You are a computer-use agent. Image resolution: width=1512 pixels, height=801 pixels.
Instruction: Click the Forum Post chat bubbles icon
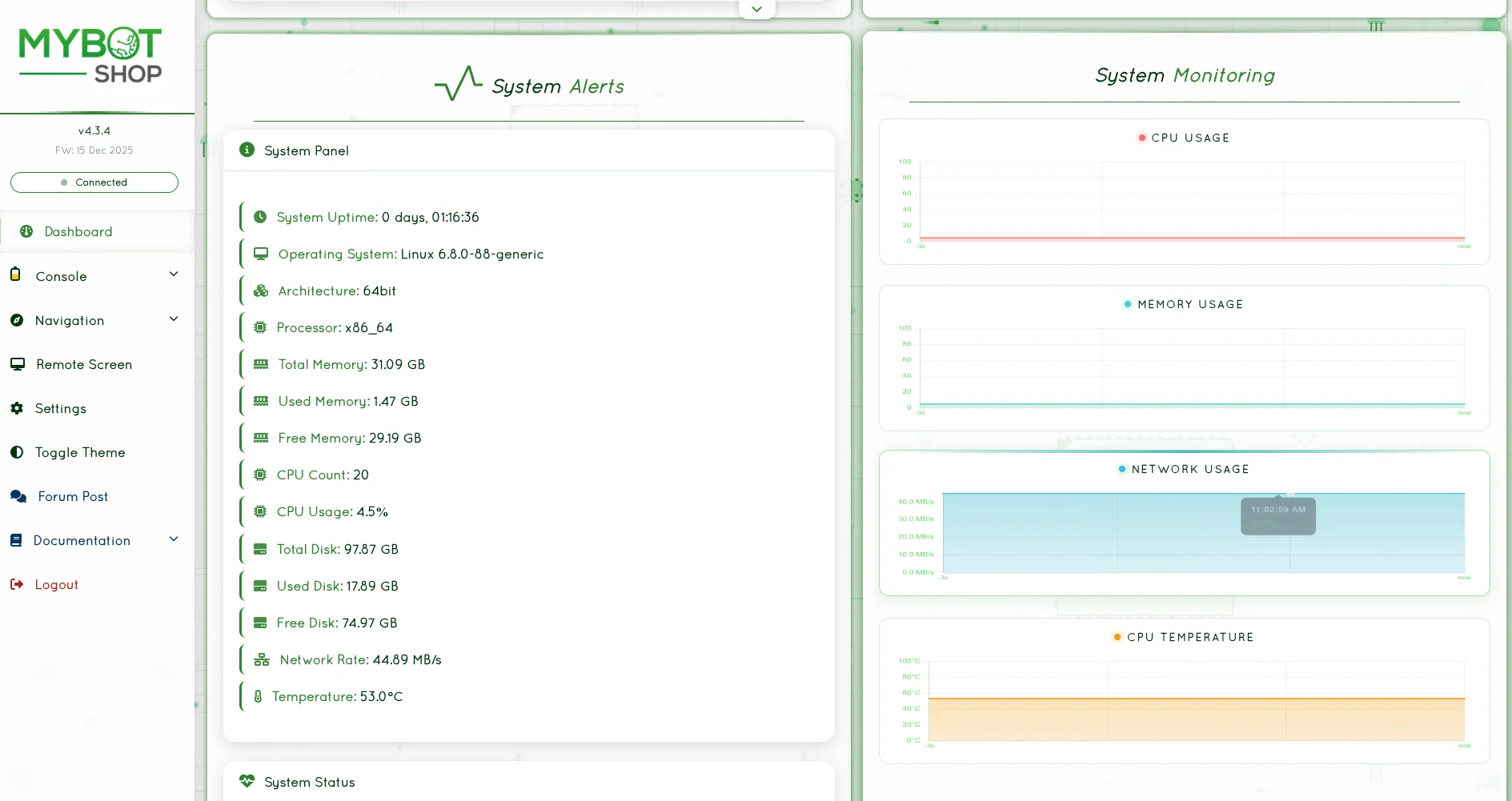tap(18, 496)
